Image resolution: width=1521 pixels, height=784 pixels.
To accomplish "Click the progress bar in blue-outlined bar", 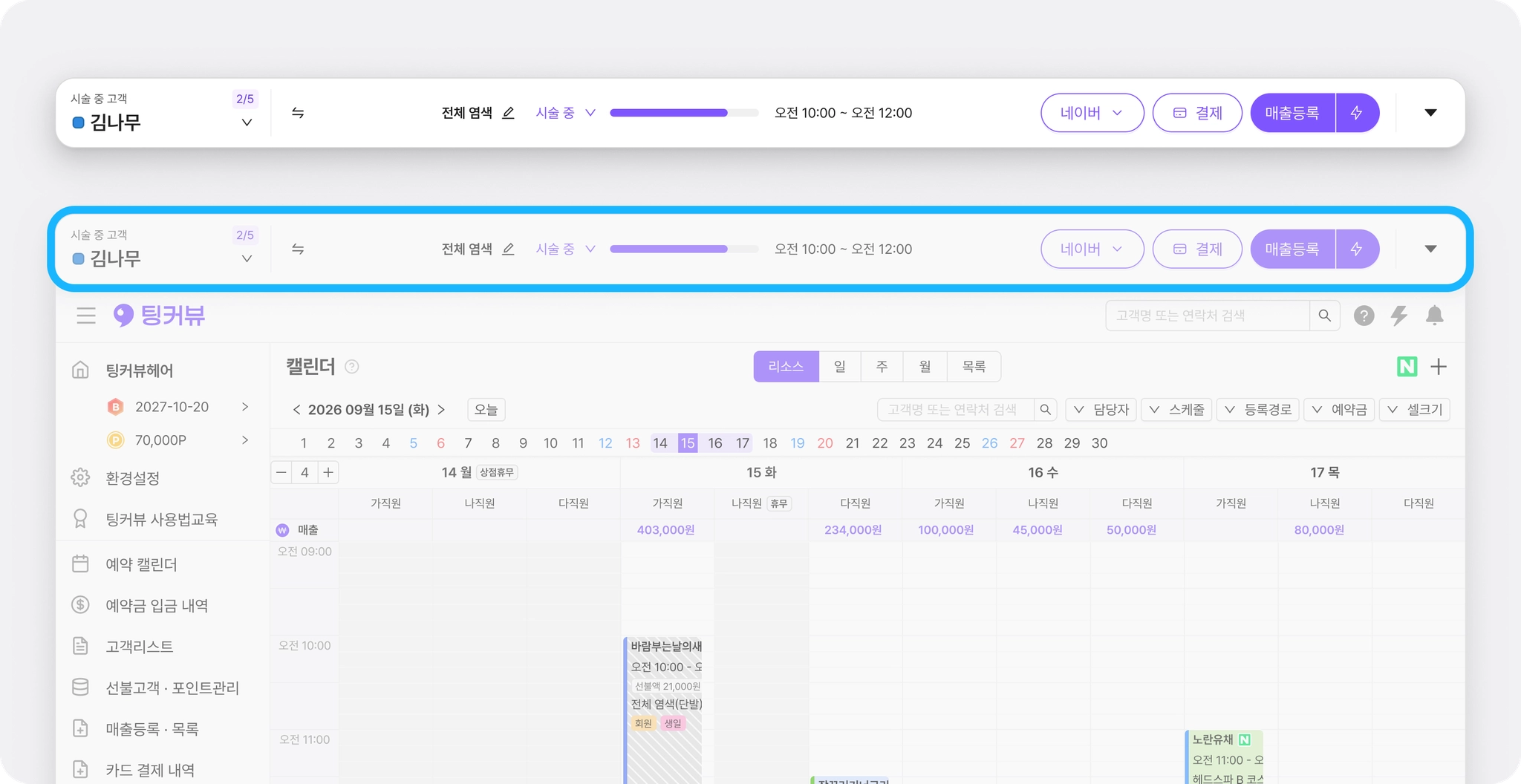I will click(684, 249).
